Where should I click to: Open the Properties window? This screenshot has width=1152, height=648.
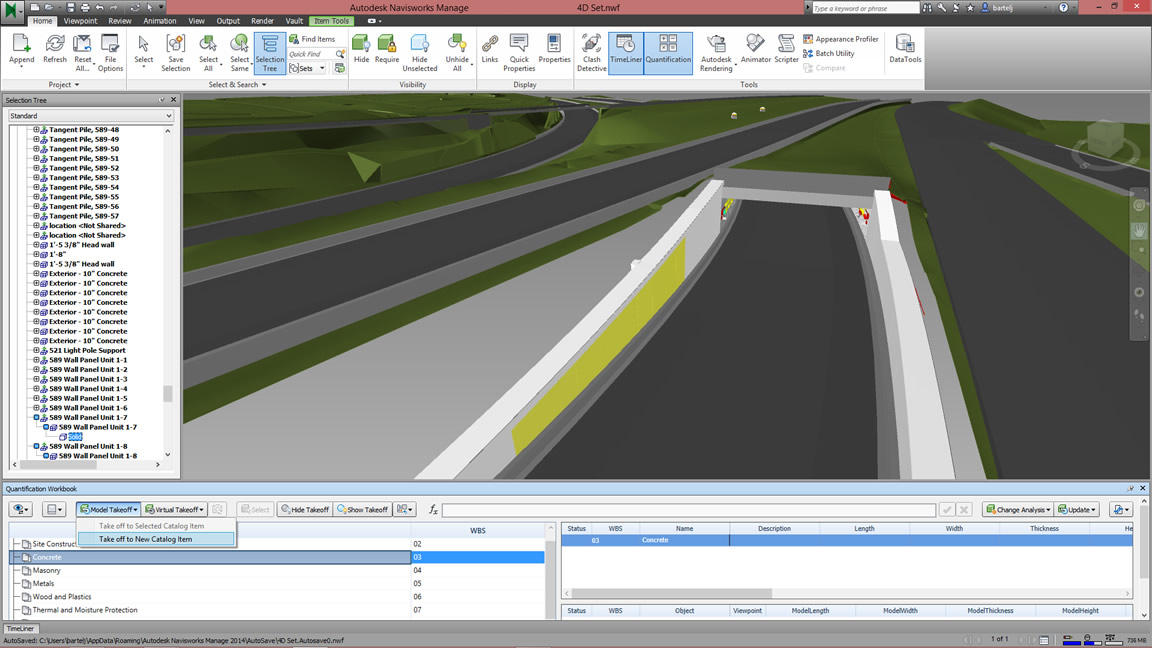coord(554,50)
